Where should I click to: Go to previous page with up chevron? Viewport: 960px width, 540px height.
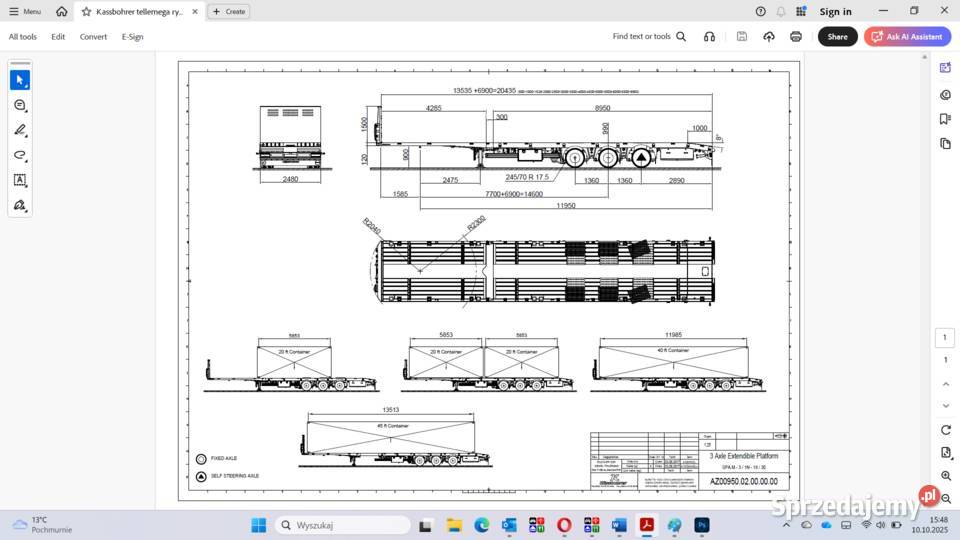pyautogui.click(x=945, y=383)
